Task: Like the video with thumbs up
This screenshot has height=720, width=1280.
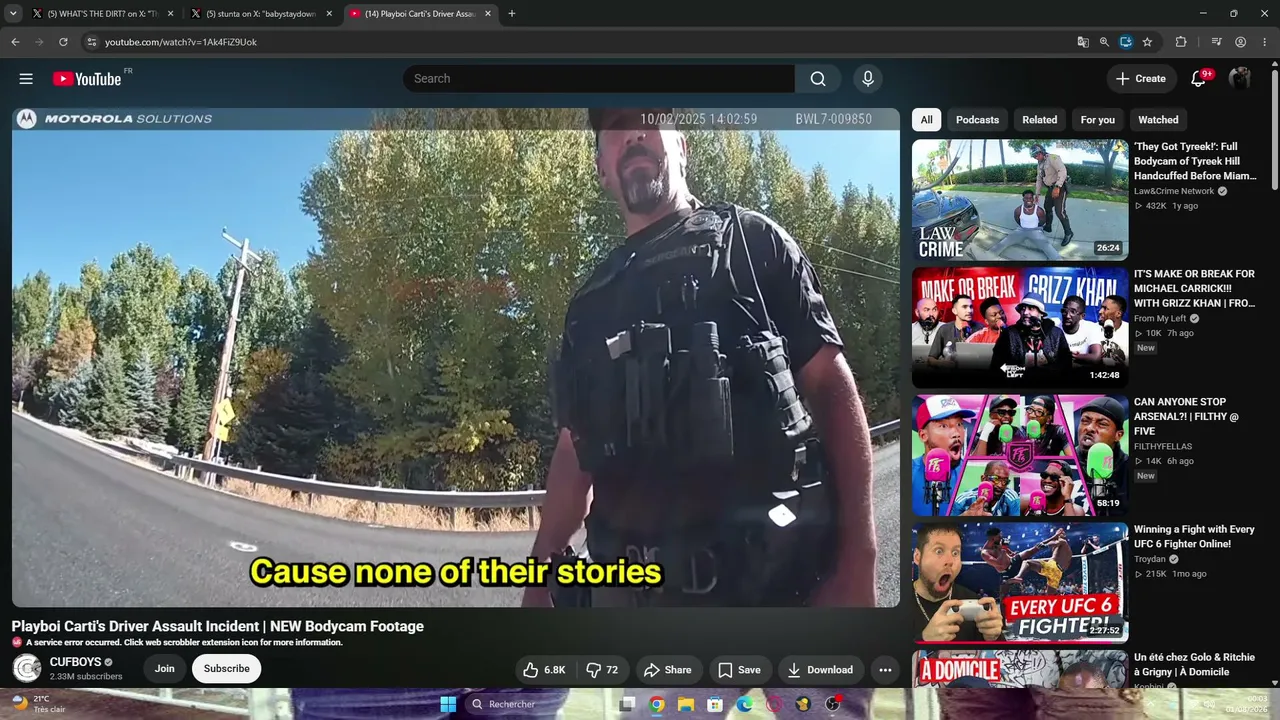Action: pos(544,670)
